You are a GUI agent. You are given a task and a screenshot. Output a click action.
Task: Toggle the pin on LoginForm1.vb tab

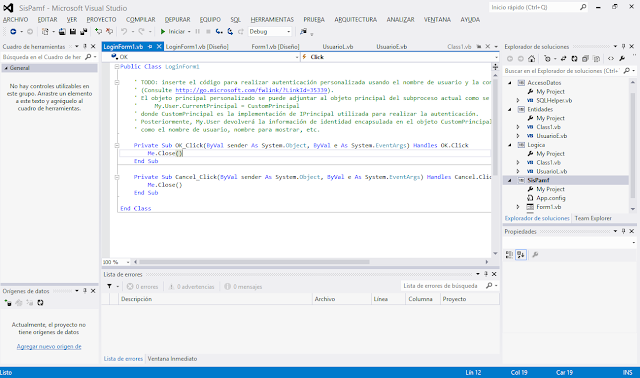click(150, 47)
